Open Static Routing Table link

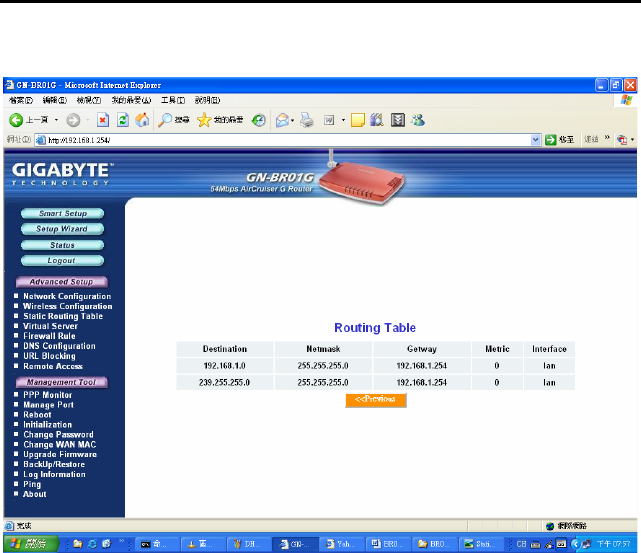click(63, 316)
